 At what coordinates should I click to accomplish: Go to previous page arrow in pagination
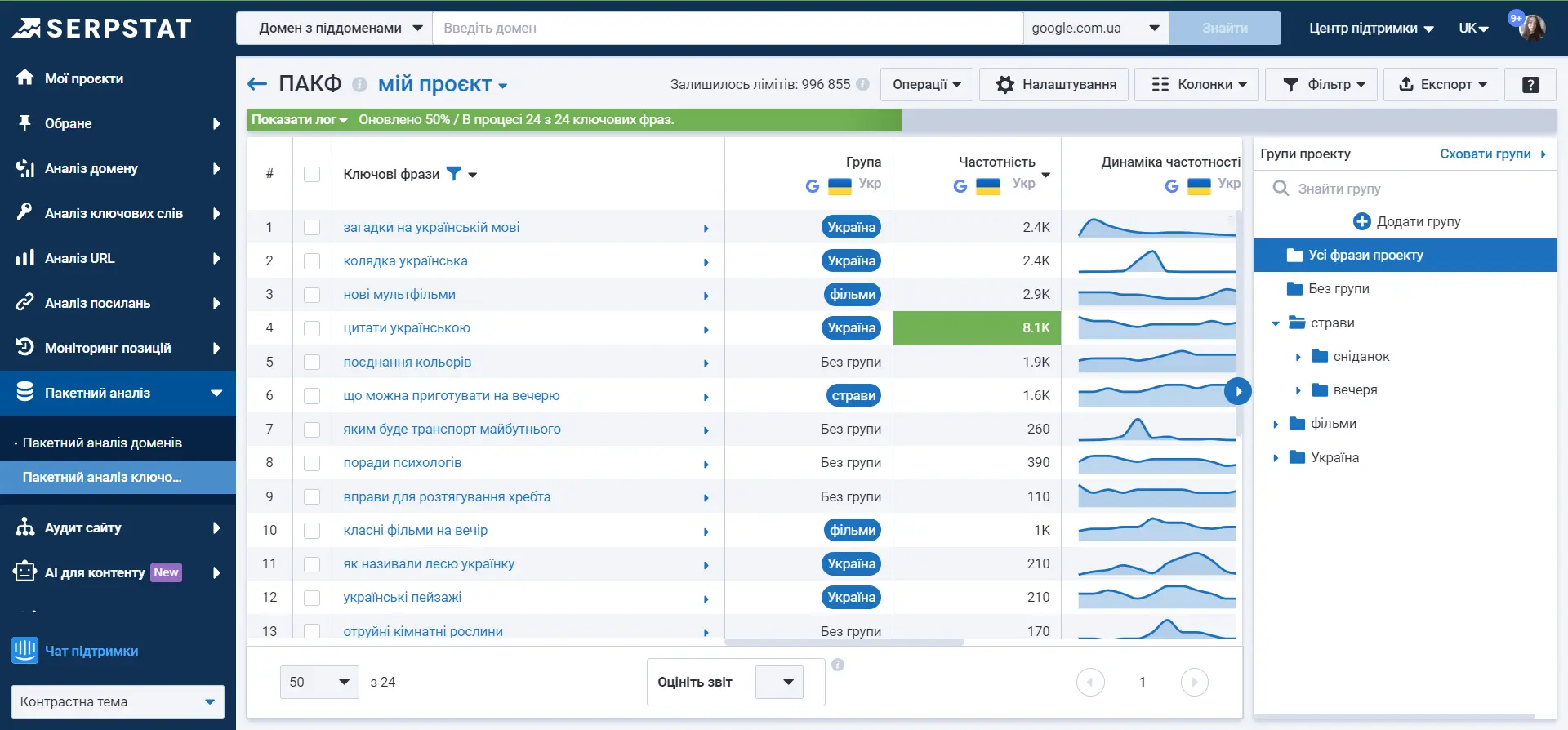coord(1090,682)
